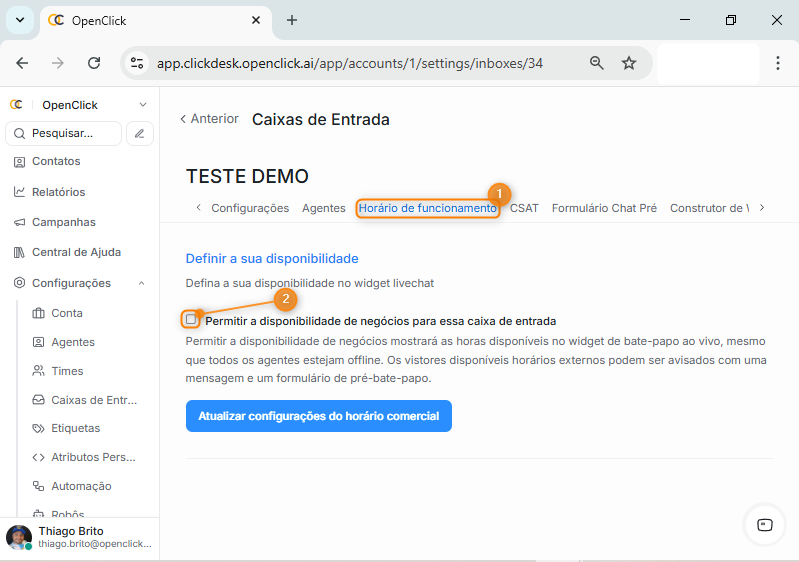This screenshot has height=562, width=799.
Task: Bookmark this page with the star icon
Action: click(629, 63)
